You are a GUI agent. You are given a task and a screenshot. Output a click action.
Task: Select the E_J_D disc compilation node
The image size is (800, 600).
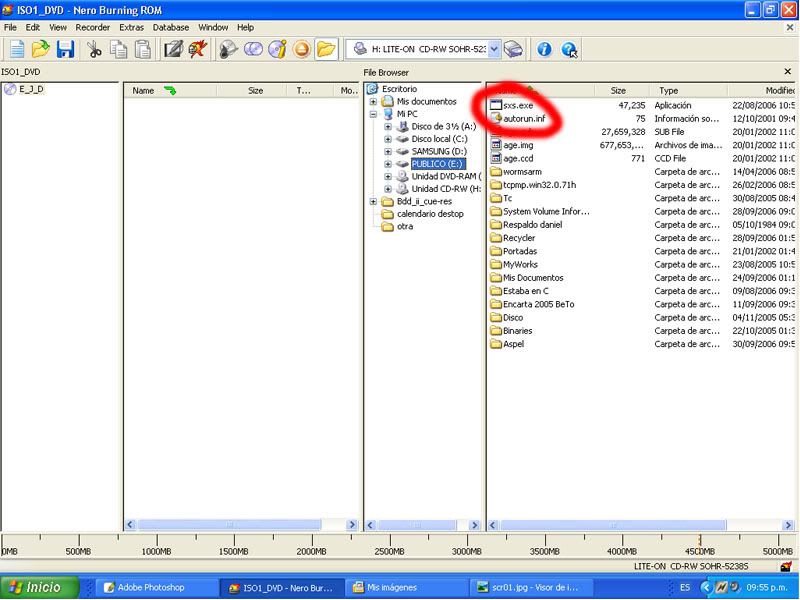pos(32,89)
